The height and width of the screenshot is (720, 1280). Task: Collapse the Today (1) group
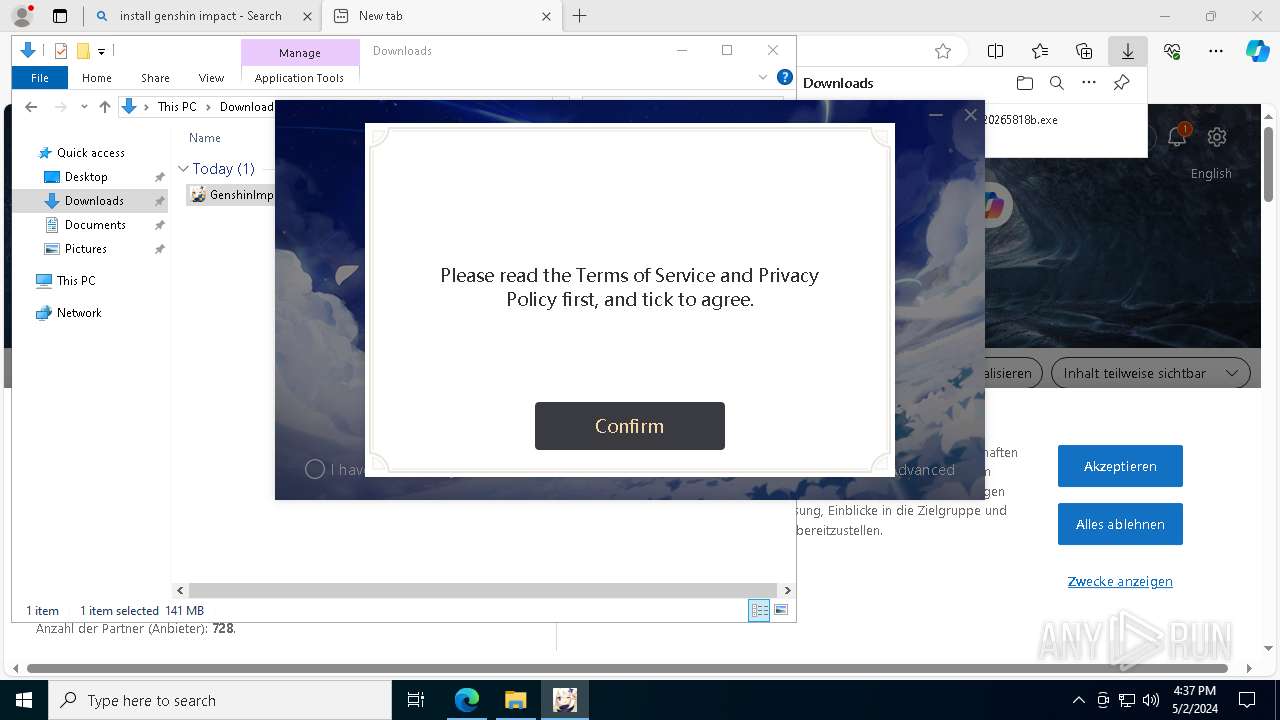[183, 169]
